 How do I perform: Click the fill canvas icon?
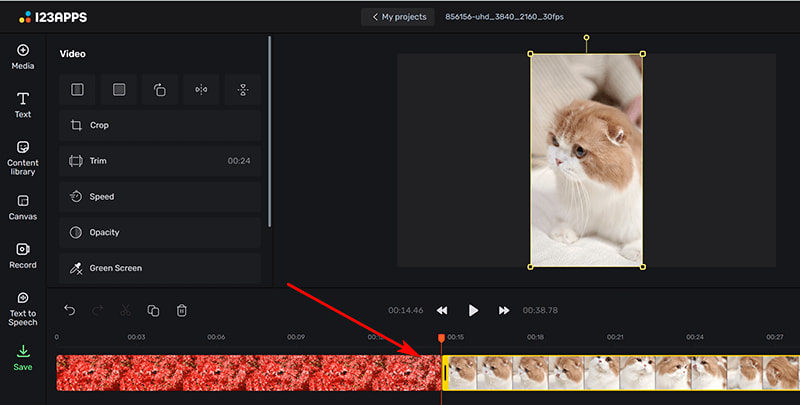point(118,90)
